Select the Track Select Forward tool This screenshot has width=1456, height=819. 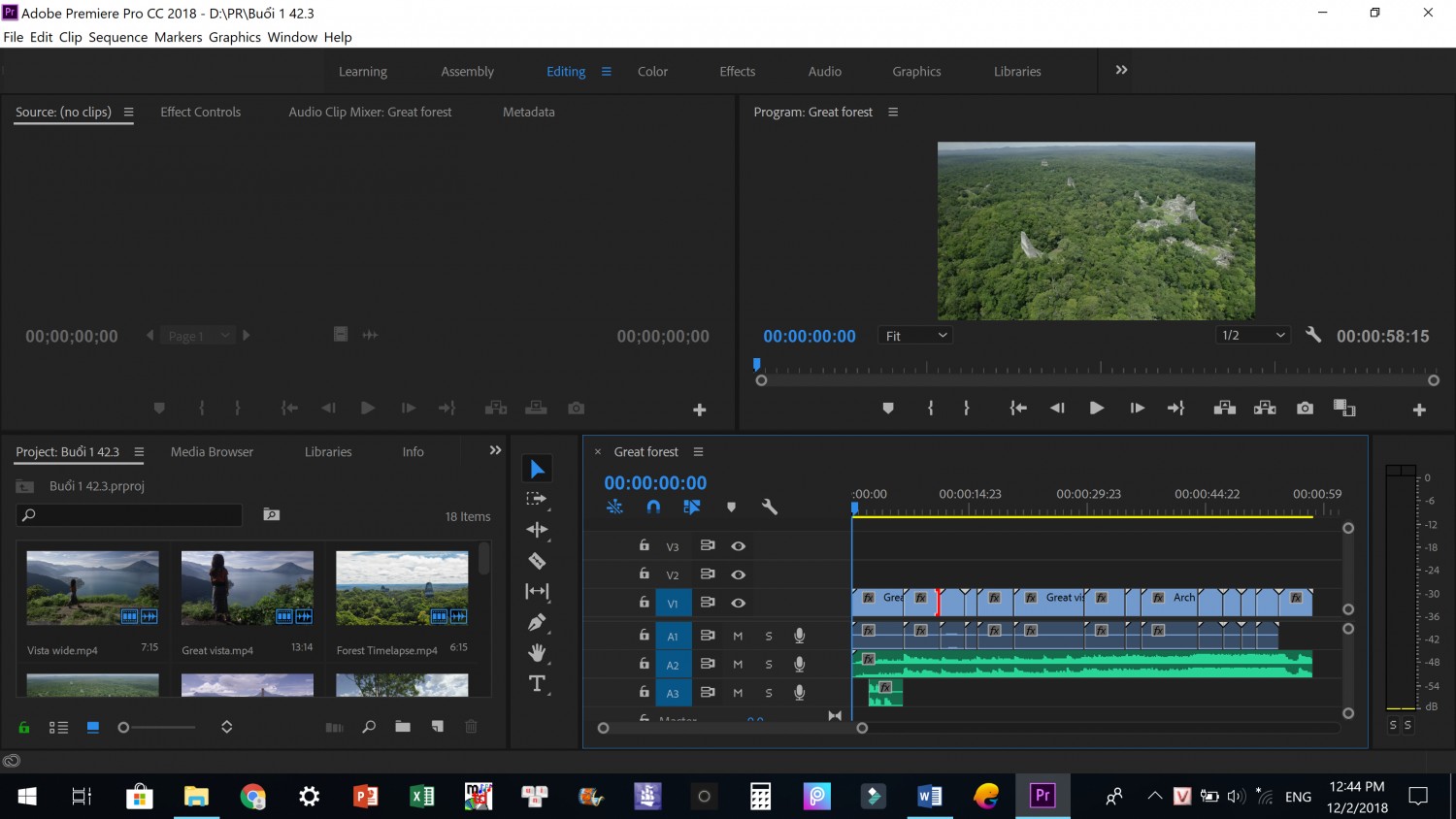(537, 500)
